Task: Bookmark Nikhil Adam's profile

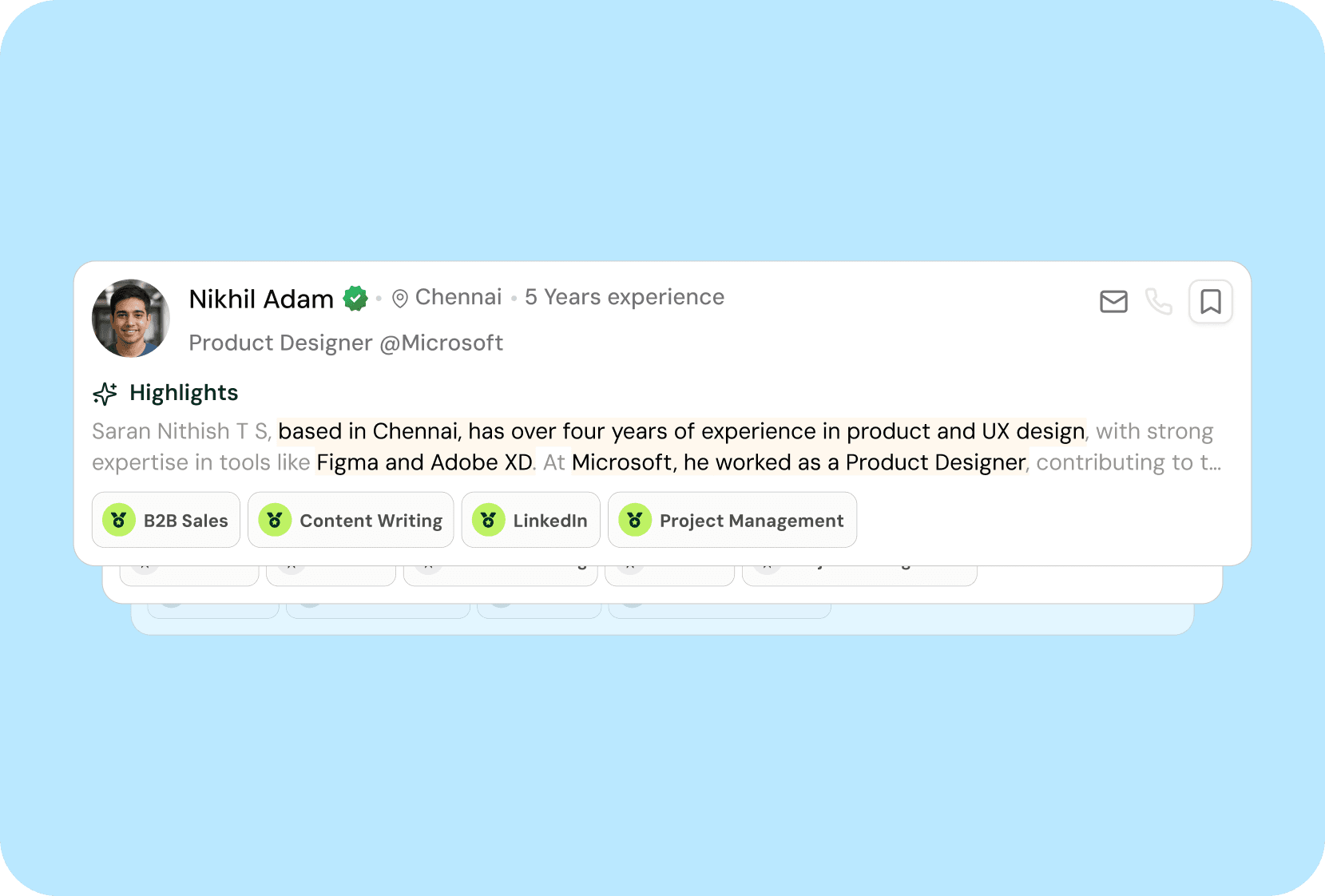Action: pos(1211,302)
